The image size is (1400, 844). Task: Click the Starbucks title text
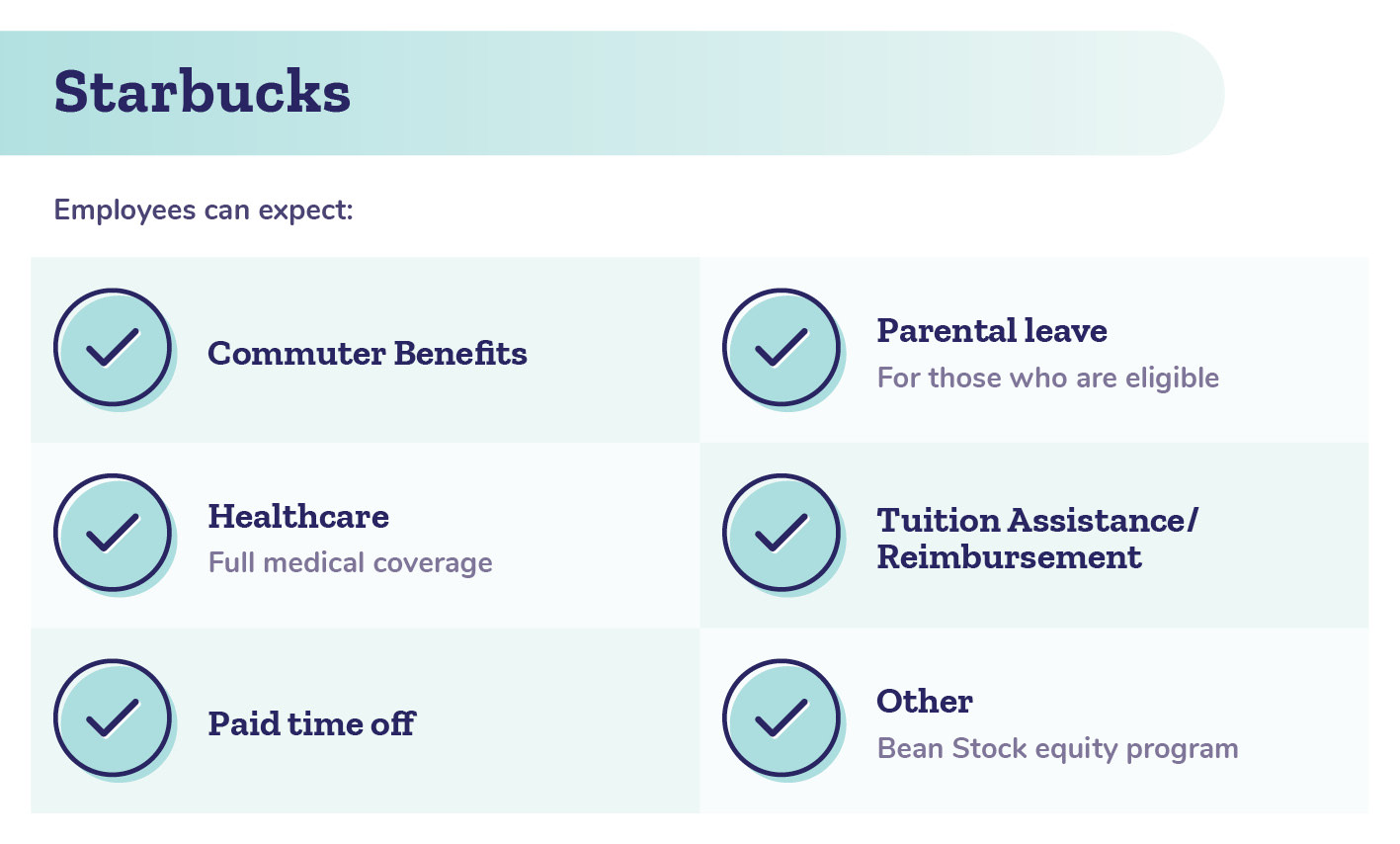pos(203,92)
